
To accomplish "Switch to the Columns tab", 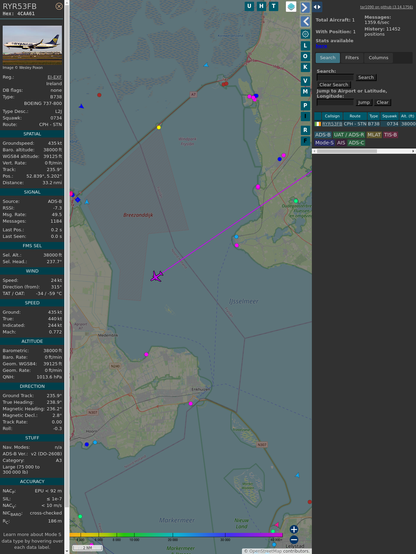I will coord(378,58).
